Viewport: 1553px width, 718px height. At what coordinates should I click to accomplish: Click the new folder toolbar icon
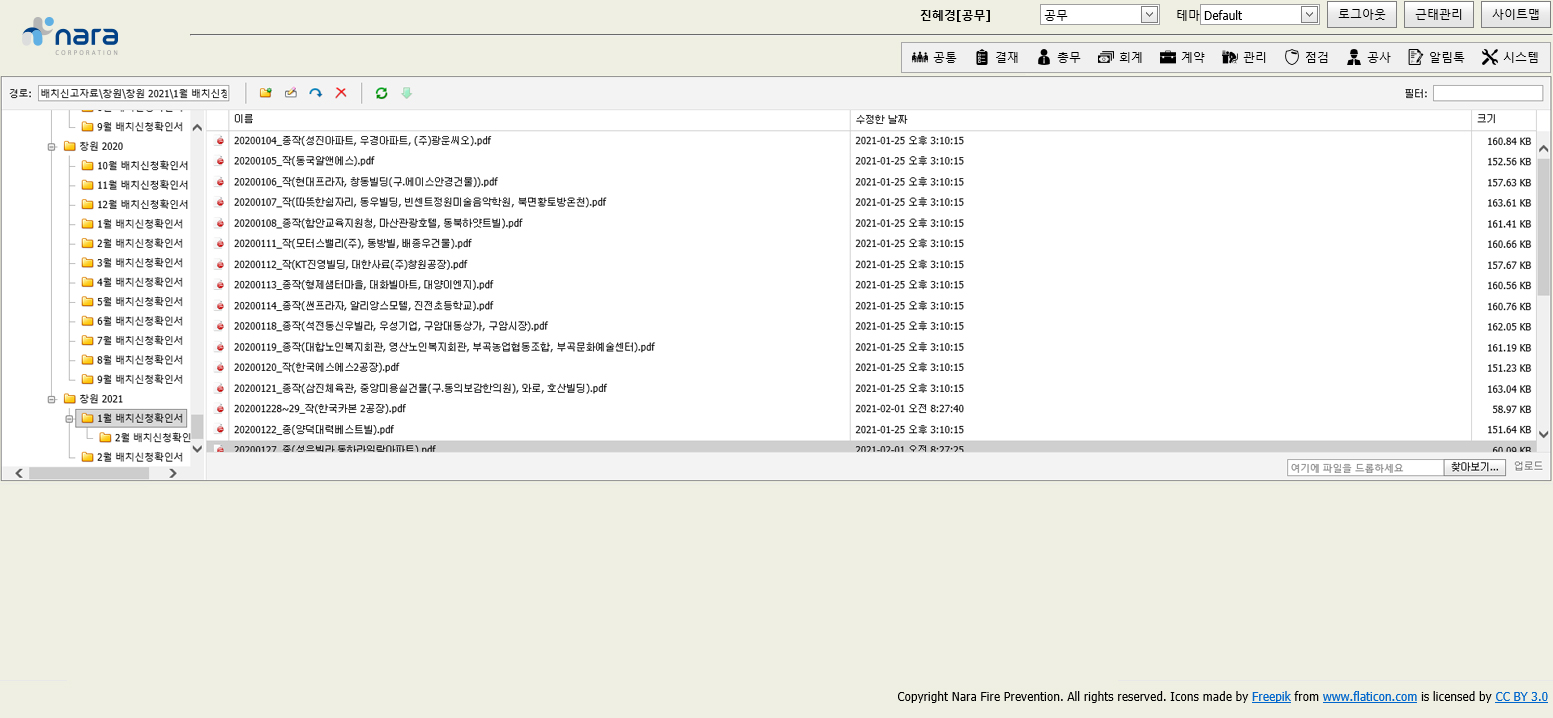tap(266, 93)
